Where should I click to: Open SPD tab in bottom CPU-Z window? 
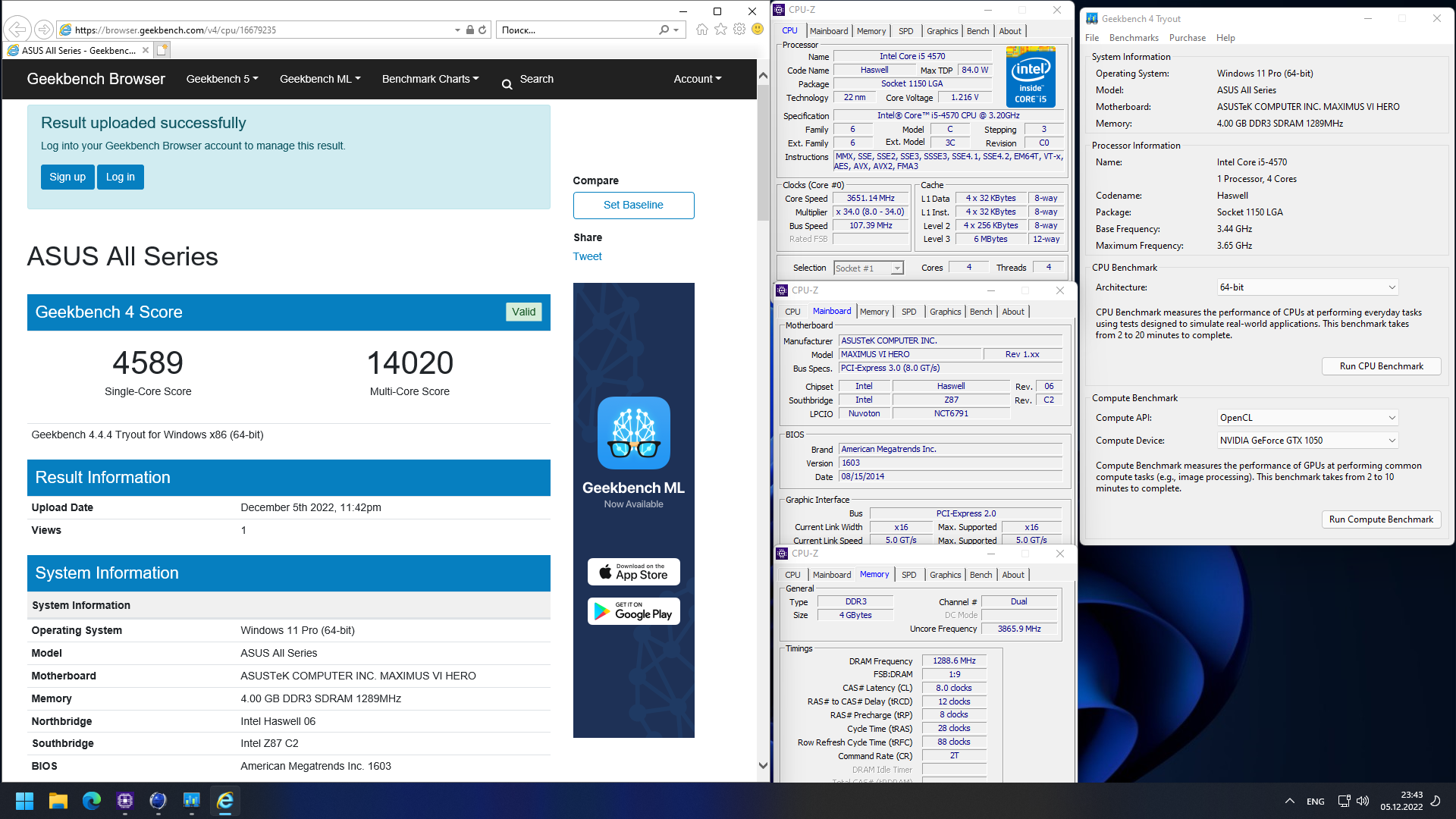[x=908, y=575]
